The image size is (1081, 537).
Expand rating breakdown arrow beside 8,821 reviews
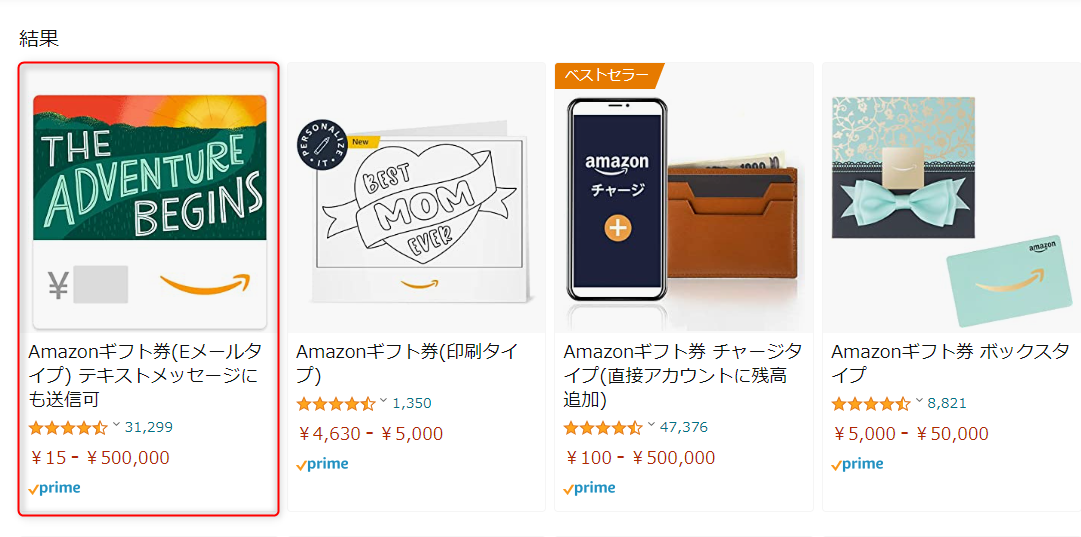click(919, 401)
